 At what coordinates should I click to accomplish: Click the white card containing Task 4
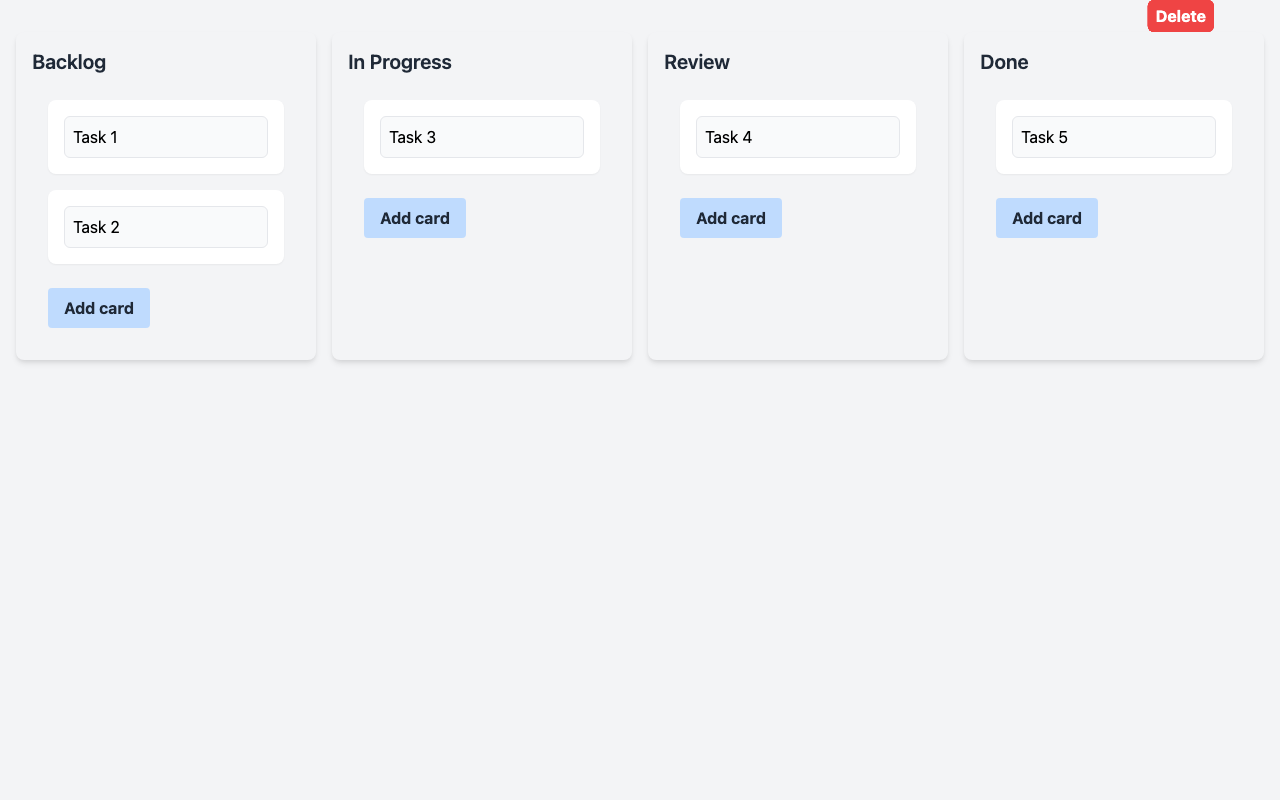(798, 168)
